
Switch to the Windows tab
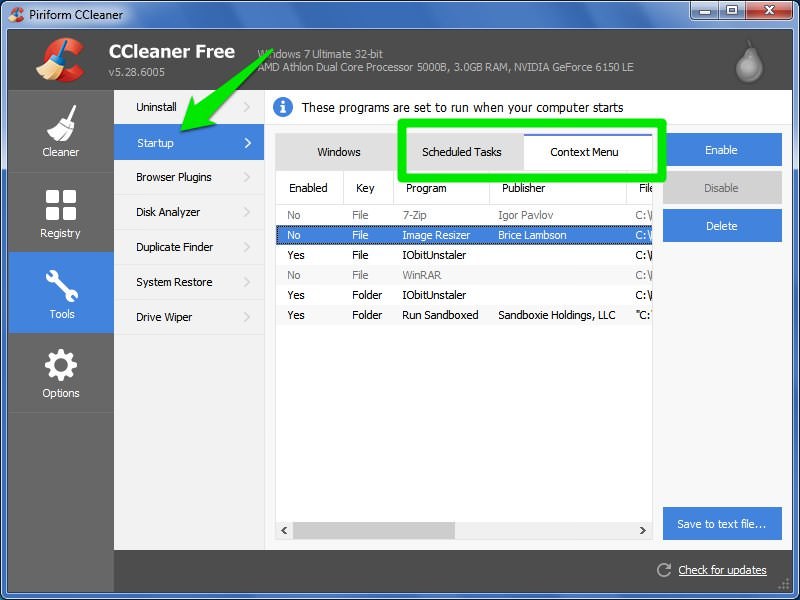coord(338,152)
